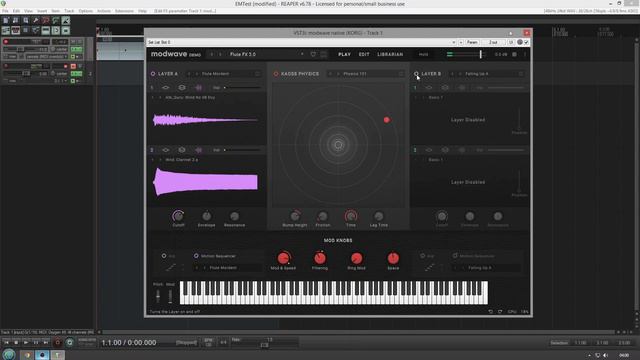Image resolution: width=640 pixels, height=360 pixels.
Task: Click the transport record button
Action: (x=58, y=342)
